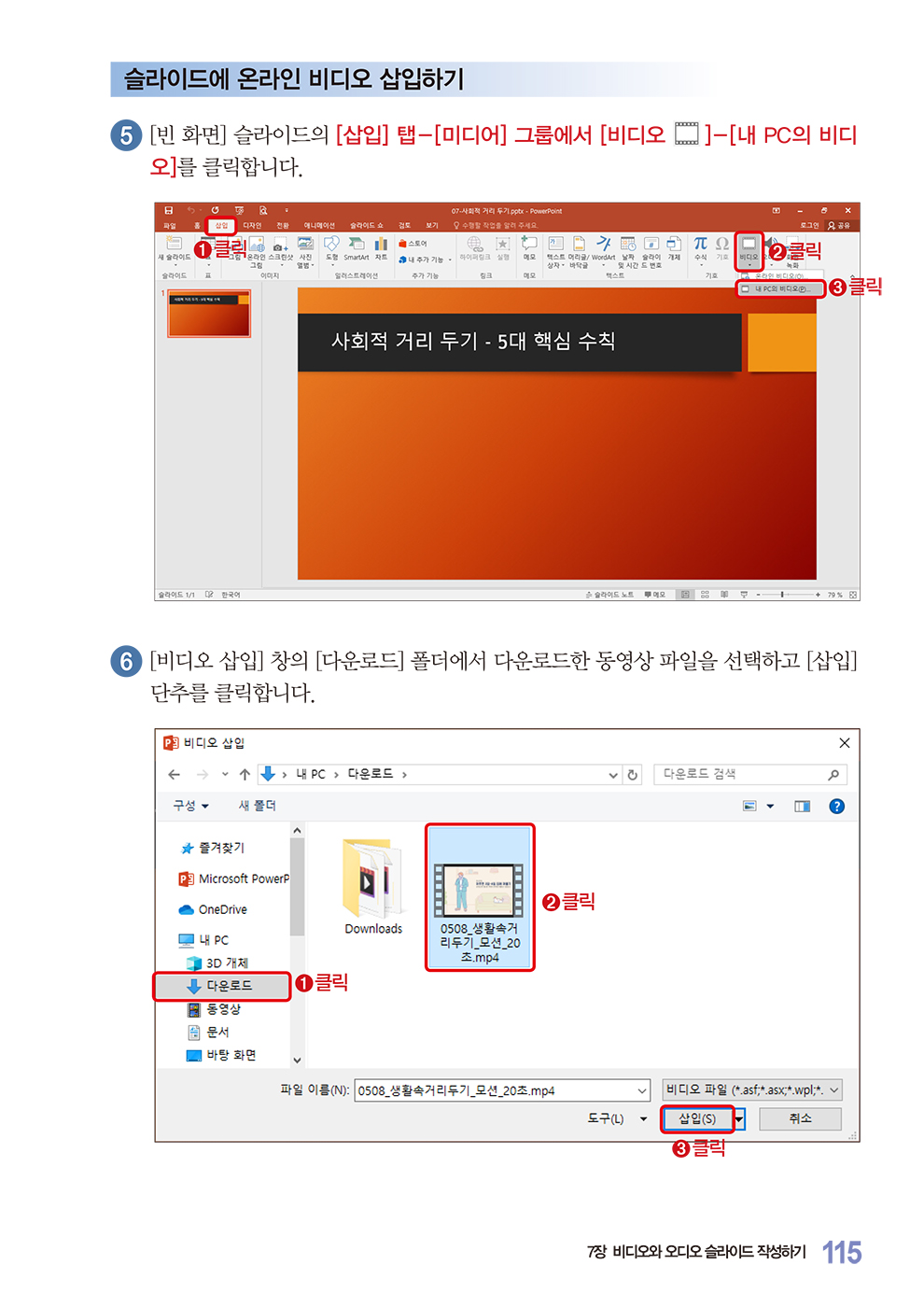The height and width of the screenshot is (1307, 924).
Task: Open the Insert (삽입) ribbon tab
Action: click(221, 226)
